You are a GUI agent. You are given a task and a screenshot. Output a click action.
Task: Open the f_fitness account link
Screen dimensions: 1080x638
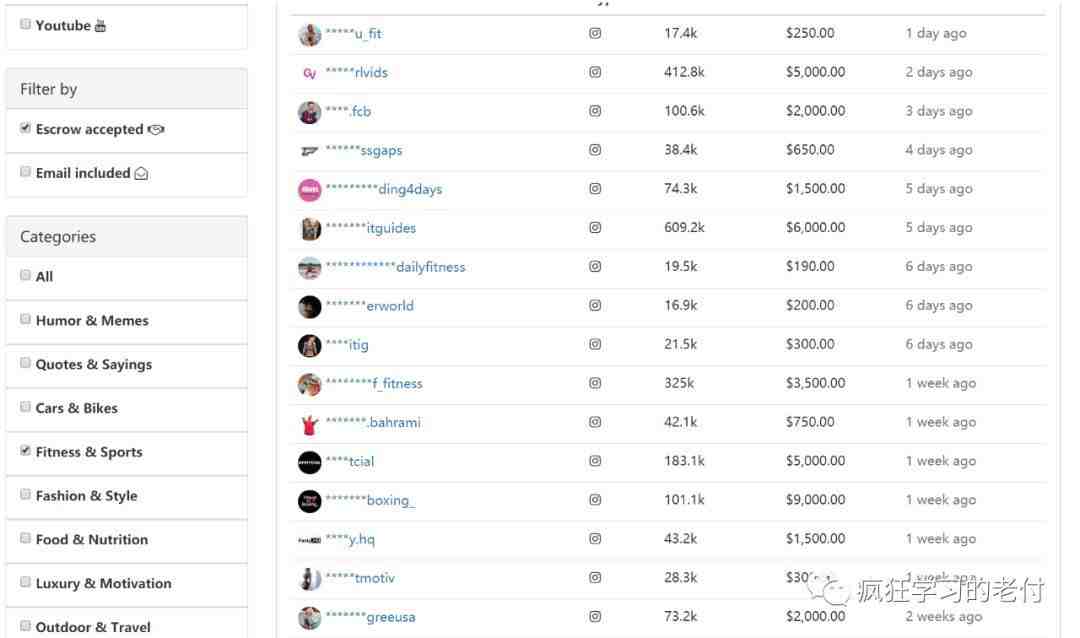374,383
